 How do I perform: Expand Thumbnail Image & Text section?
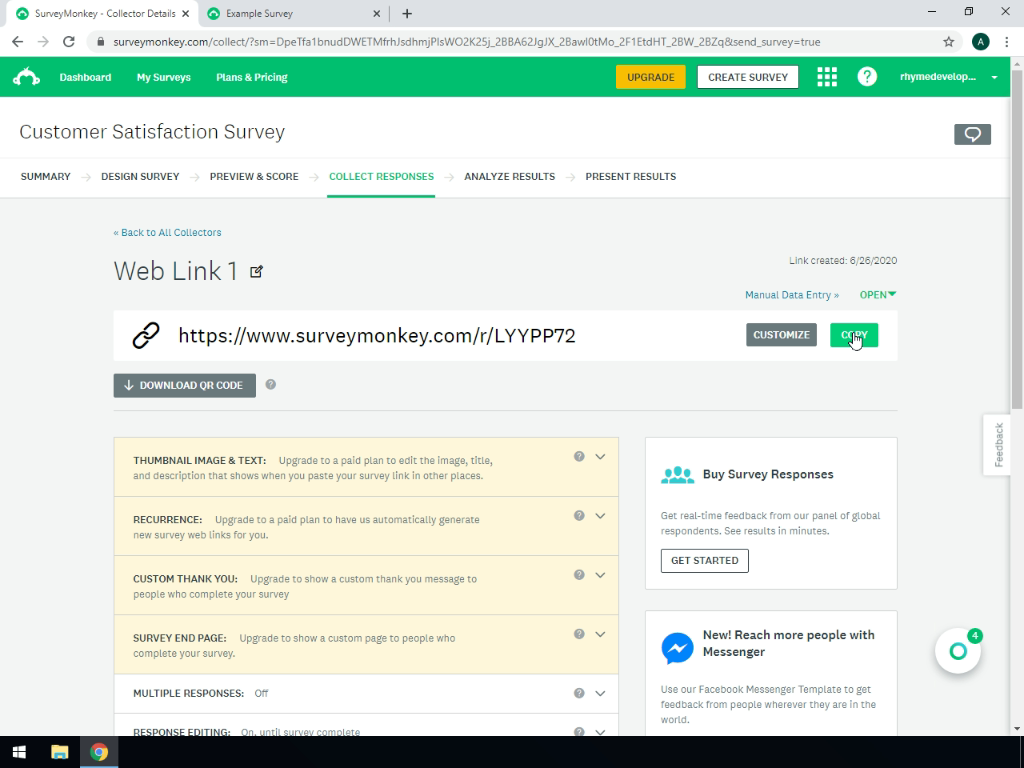(600, 456)
